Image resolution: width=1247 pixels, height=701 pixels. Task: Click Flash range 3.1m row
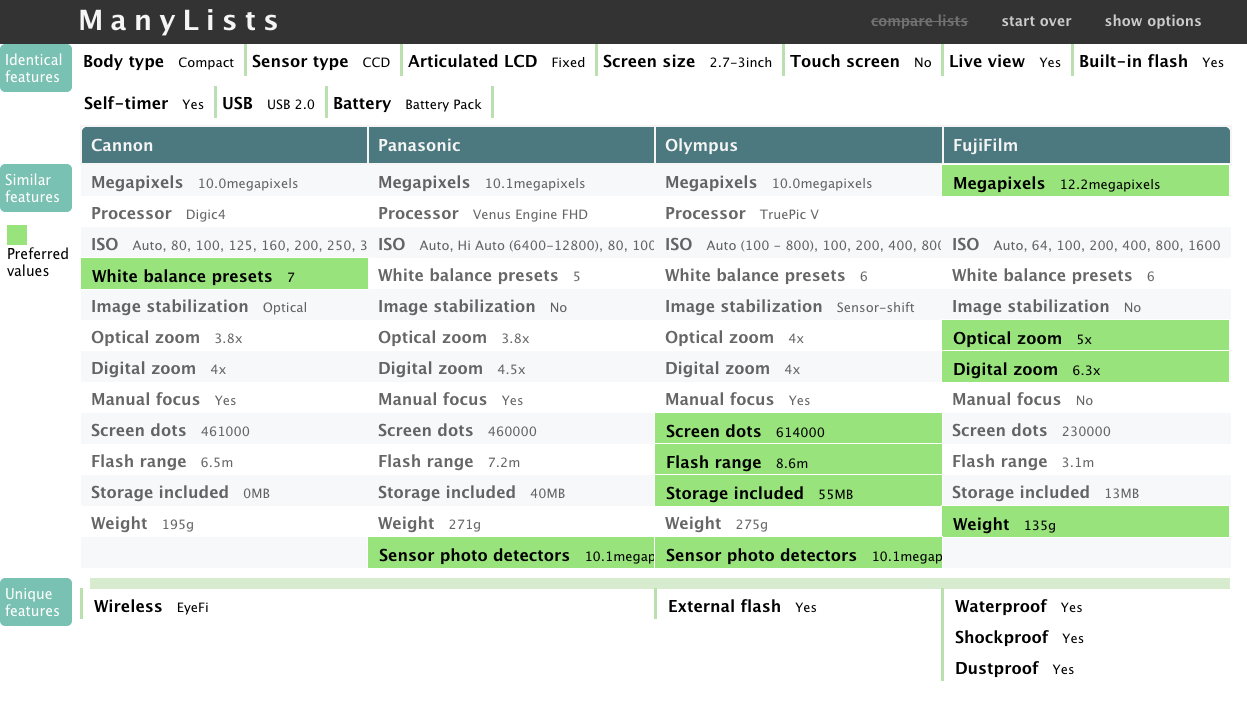[x=1086, y=462]
